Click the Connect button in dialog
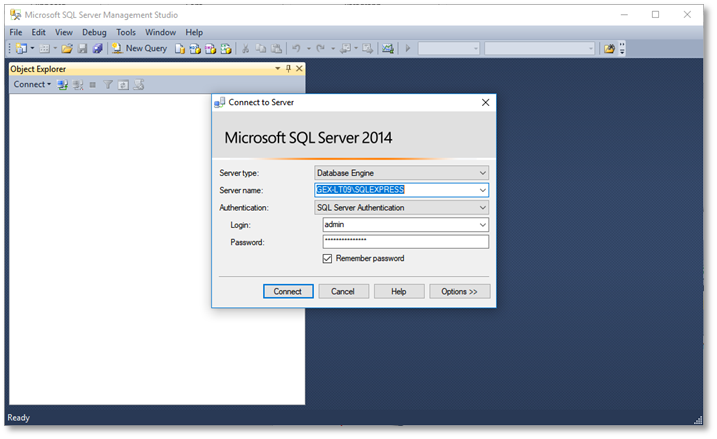 pyautogui.click(x=288, y=292)
